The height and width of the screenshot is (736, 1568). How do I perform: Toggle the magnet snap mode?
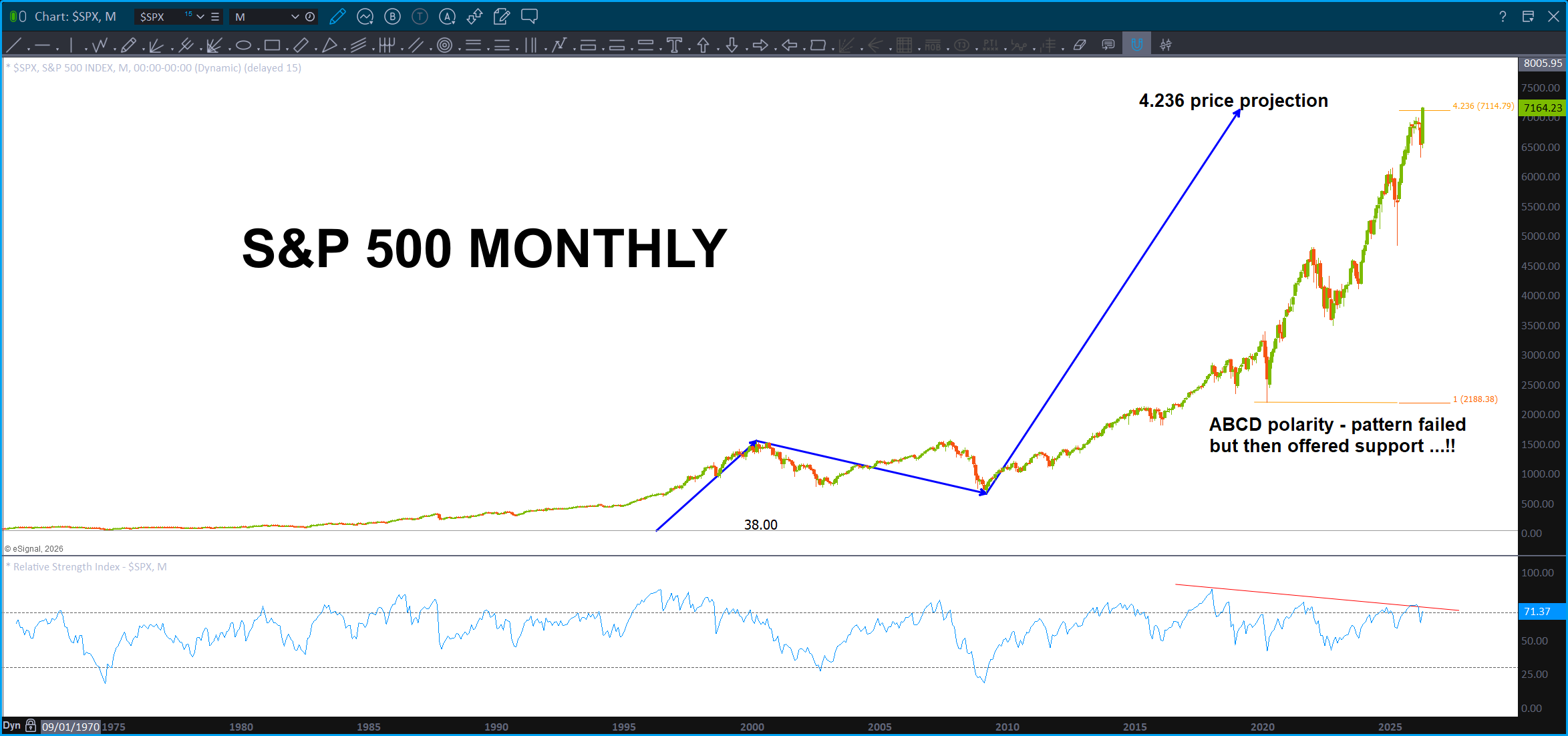click(1136, 45)
